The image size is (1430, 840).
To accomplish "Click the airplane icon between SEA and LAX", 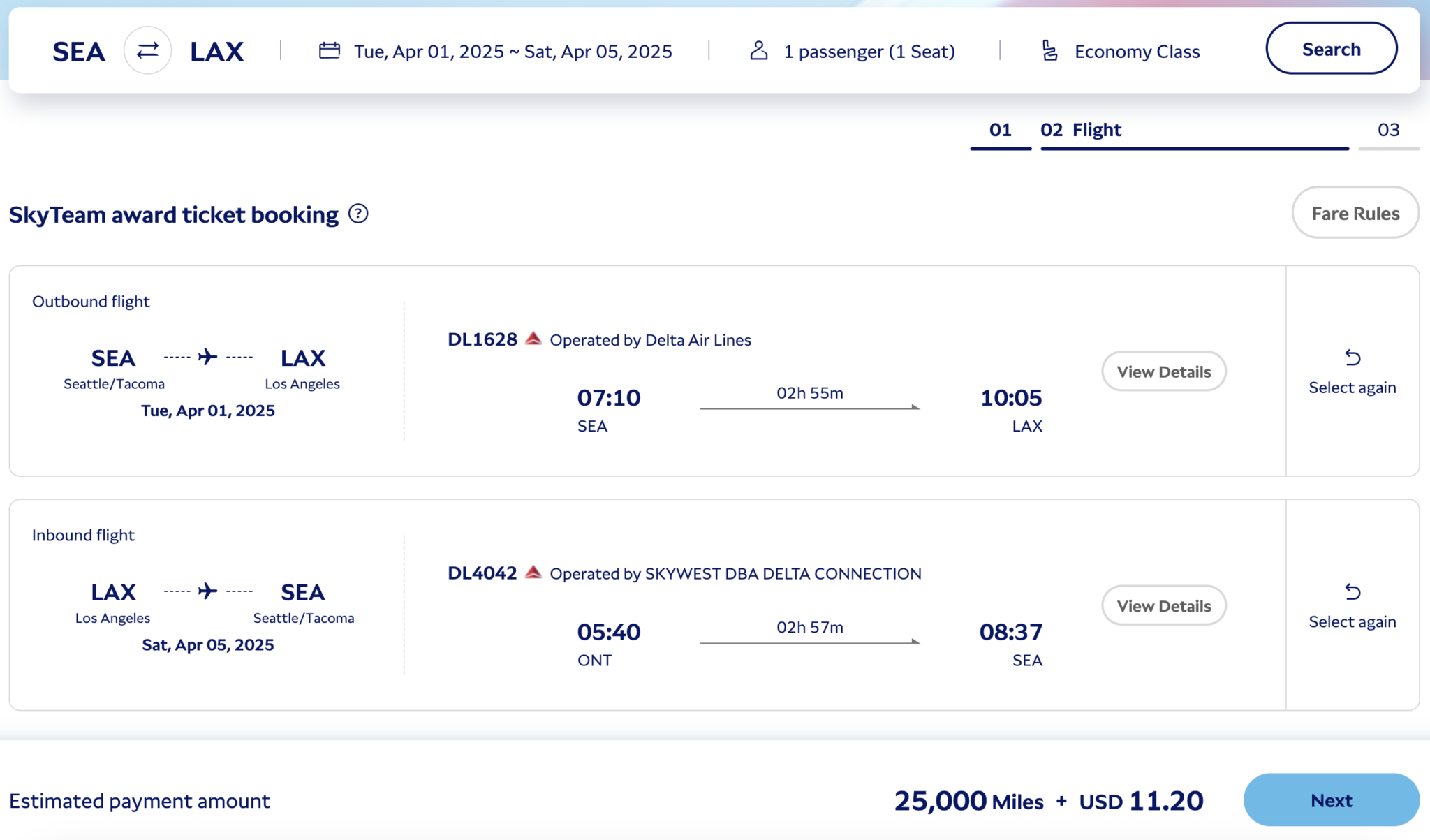I will [x=208, y=355].
